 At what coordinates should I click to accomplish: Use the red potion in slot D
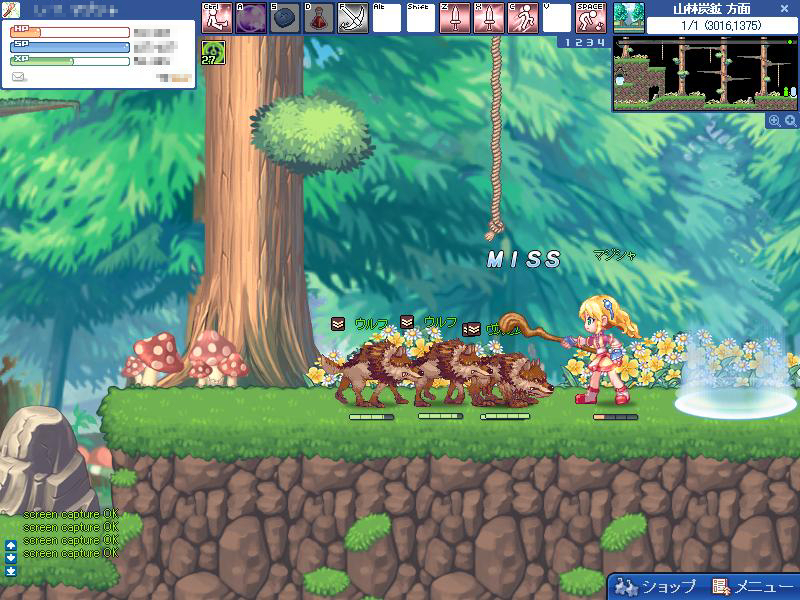[319, 18]
